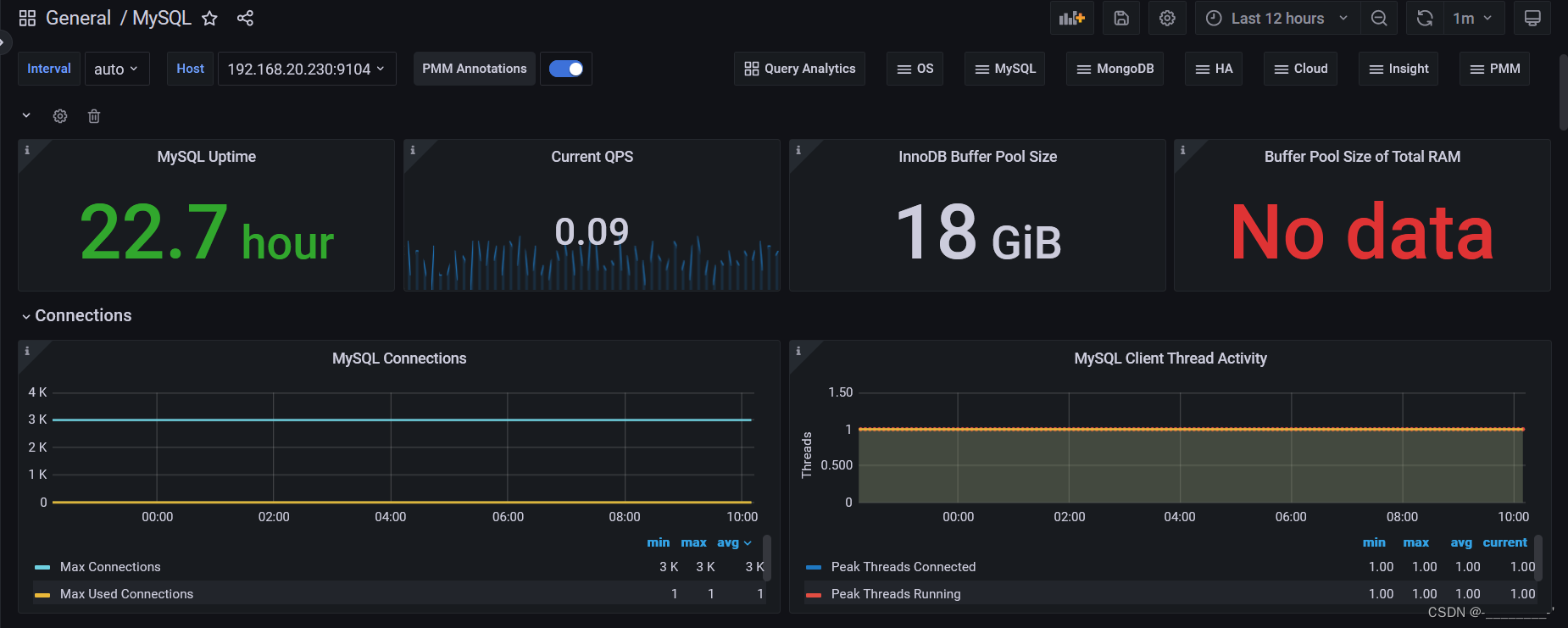
Task: Open the Cloud dashboards menu
Action: tap(1301, 69)
